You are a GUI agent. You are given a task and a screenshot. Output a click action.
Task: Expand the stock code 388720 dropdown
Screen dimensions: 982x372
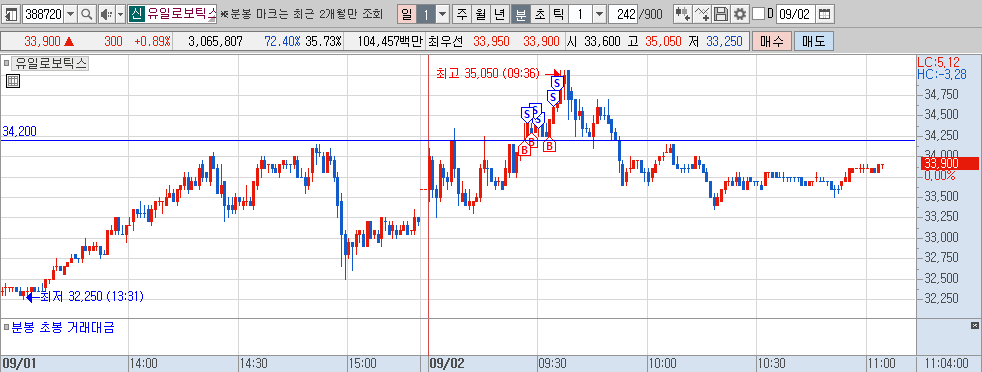click(70, 13)
